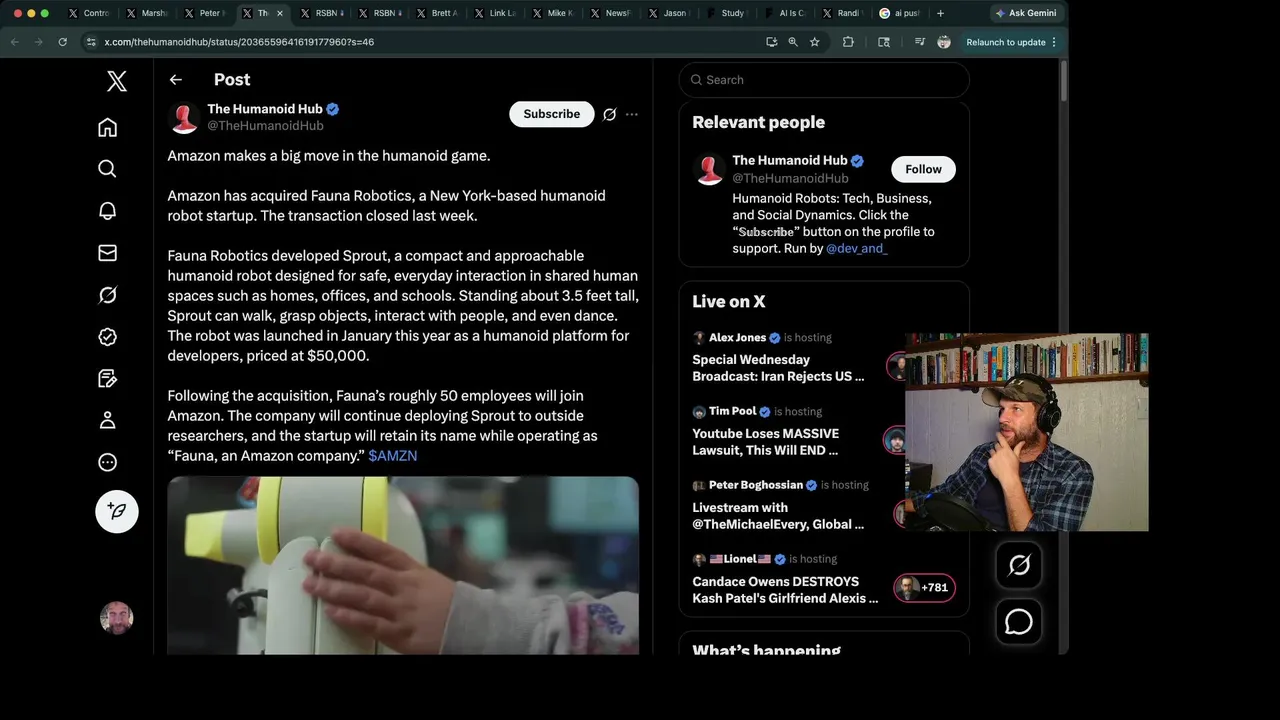Click the +781 listeners badge
Viewport: 1280px width, 720px height.
click(924, 588)
